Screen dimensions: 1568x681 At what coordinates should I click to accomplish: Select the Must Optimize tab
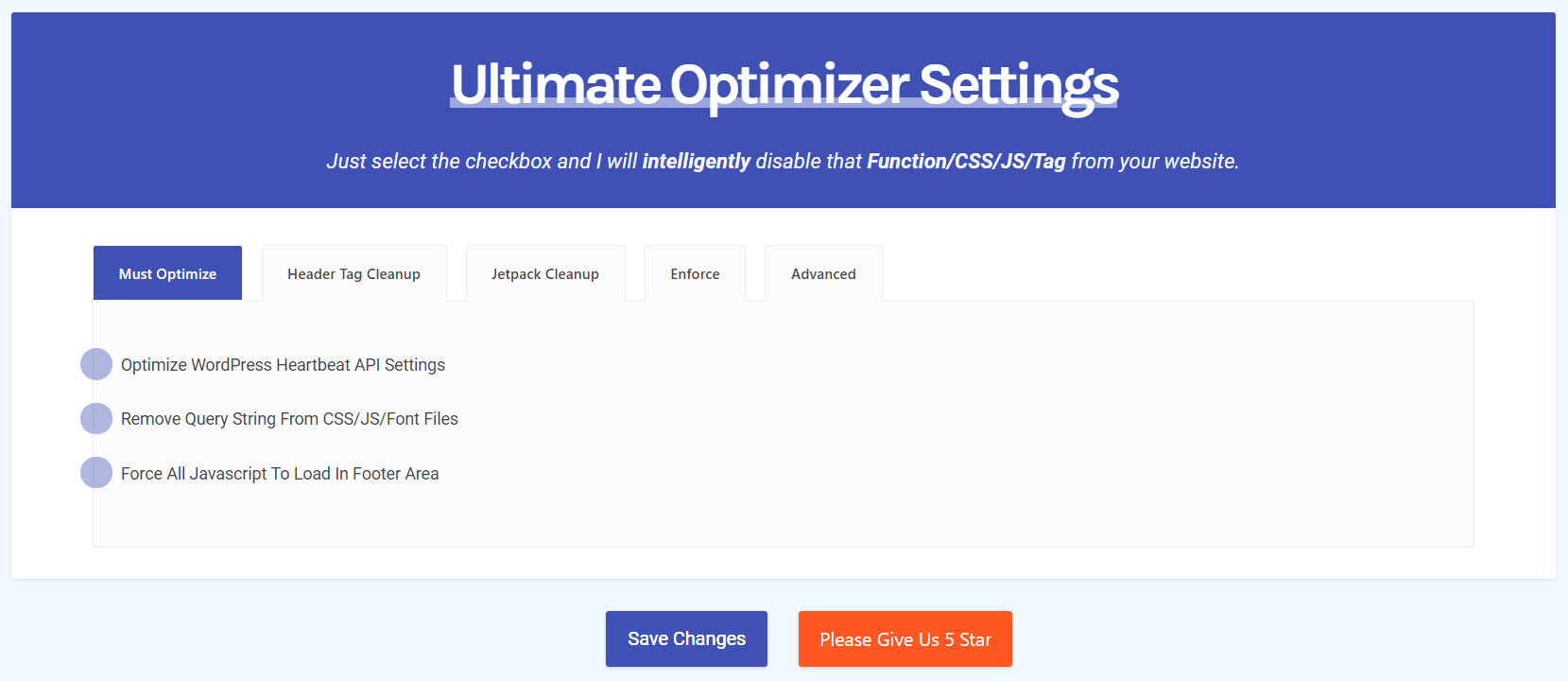(x=167, y=273)
